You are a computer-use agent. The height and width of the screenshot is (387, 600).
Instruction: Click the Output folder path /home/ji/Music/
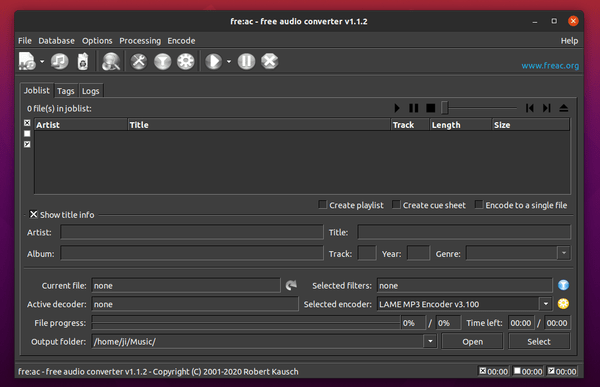(125, 341)
